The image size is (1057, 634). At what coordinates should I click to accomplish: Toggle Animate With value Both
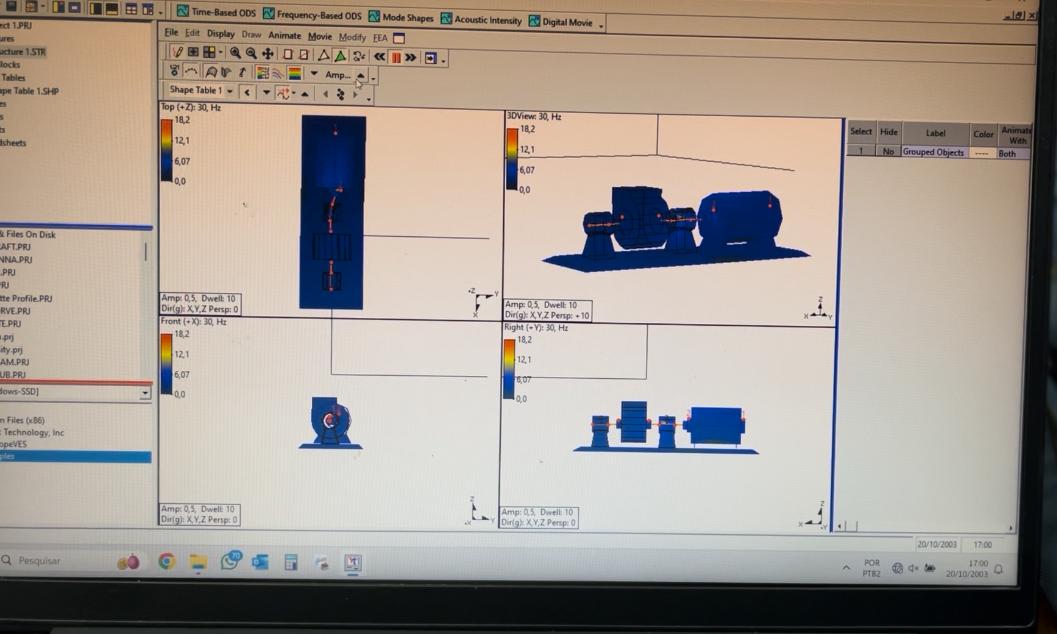click(x=1010, y=154)
